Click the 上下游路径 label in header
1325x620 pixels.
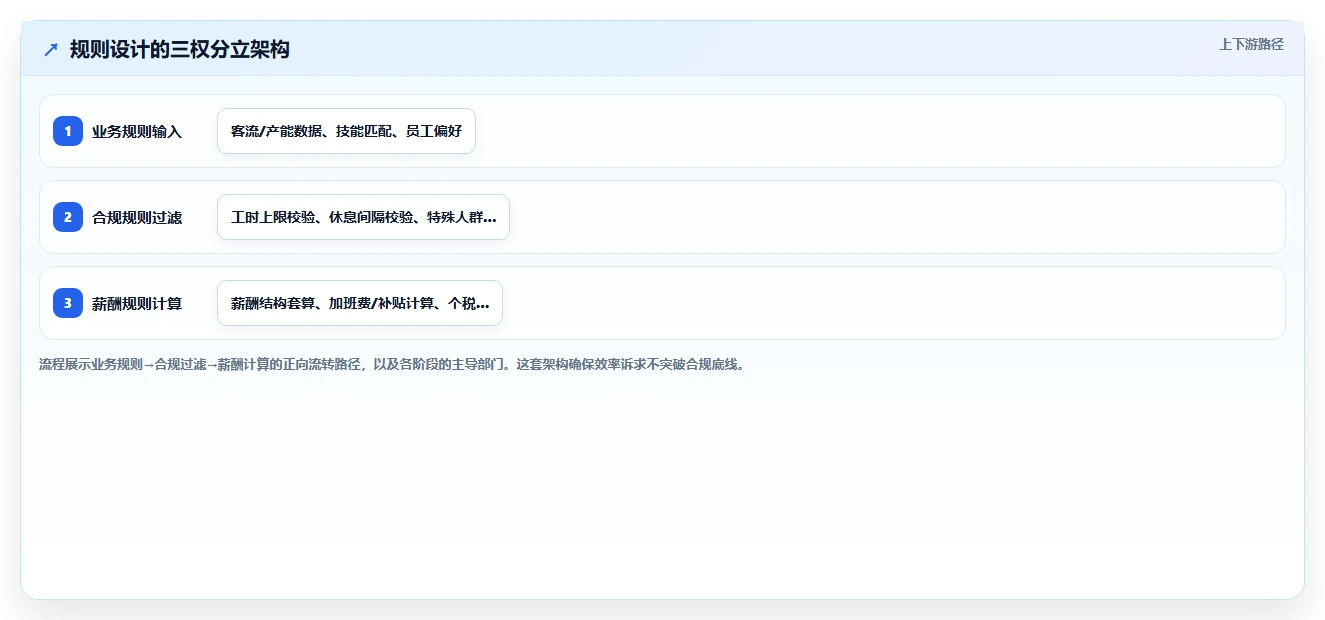(x=1251, y=44)
